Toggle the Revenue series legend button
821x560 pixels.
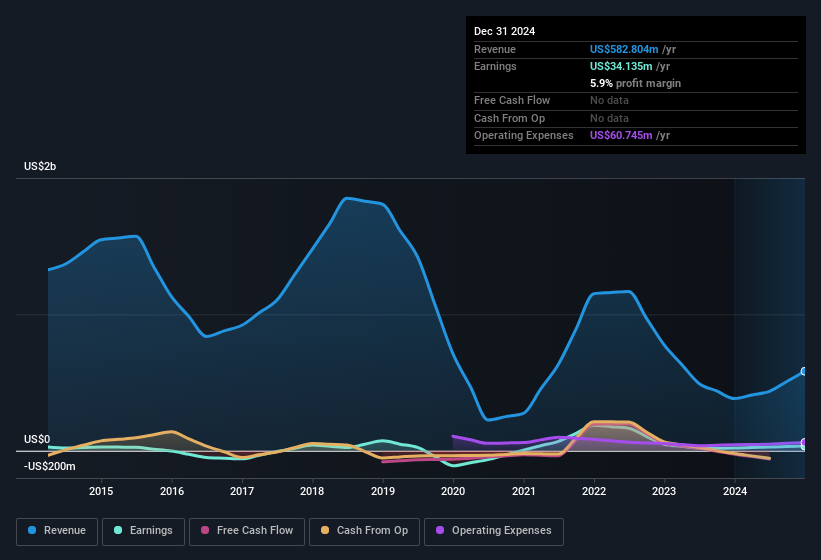point(57,531)
